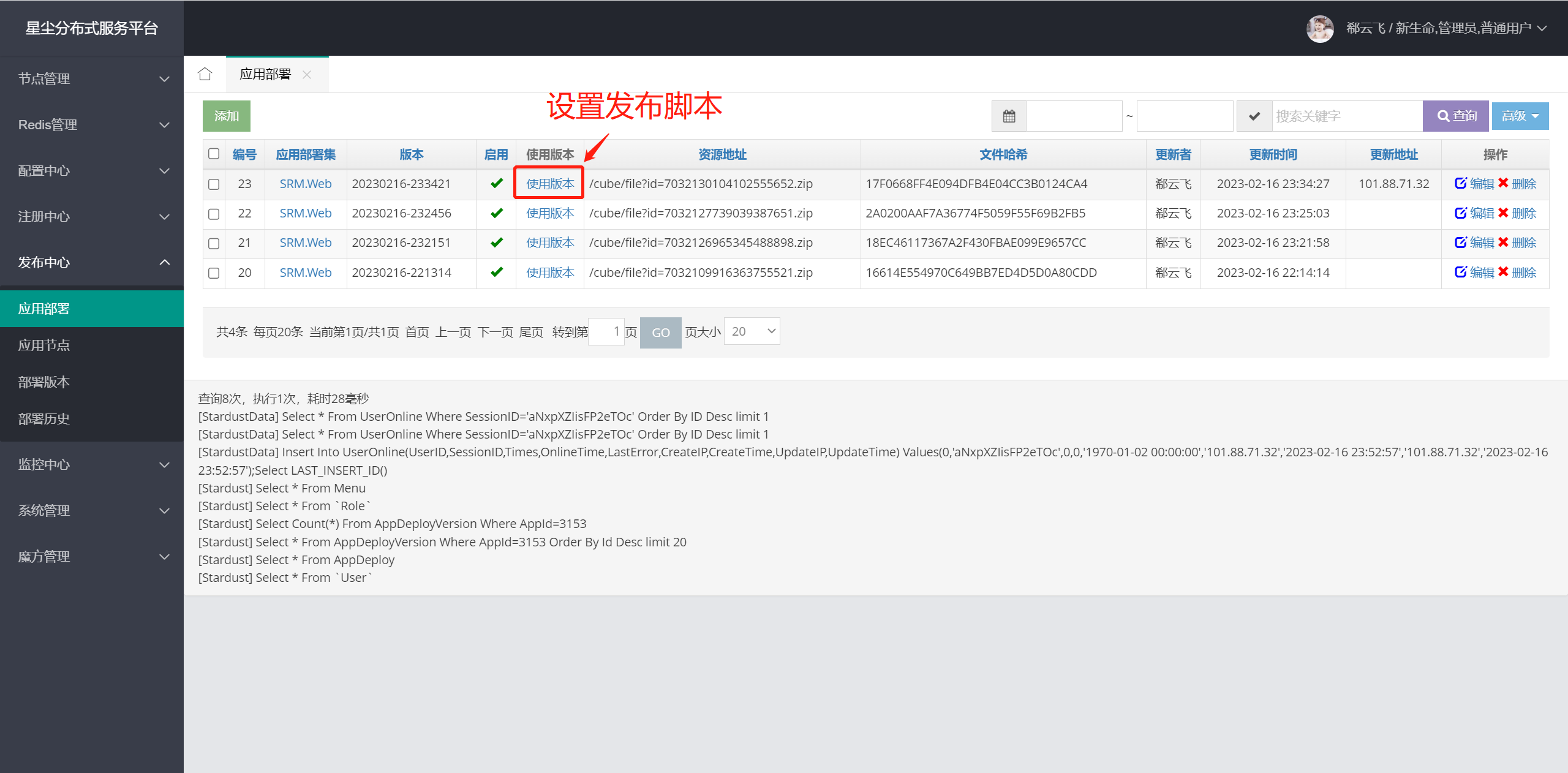The height and width of the screenshot is (773, 1568).
Task: Edit deployment row 21
Action: [x=1474, y=243]
